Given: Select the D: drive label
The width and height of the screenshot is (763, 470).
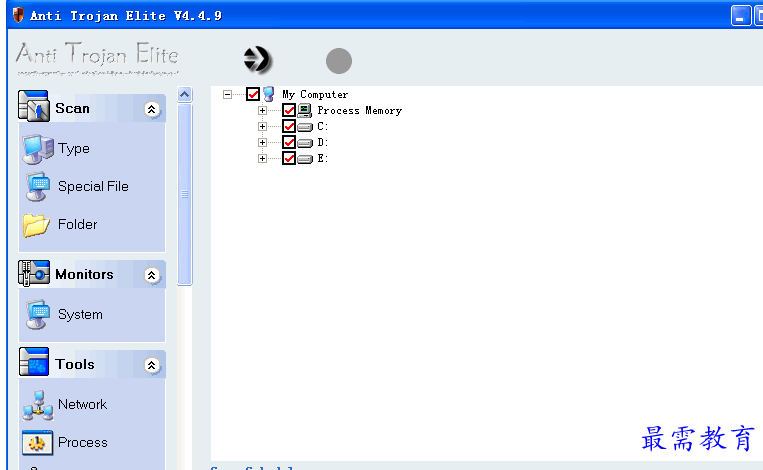Looking at the screenshot, I should [323, 143].
